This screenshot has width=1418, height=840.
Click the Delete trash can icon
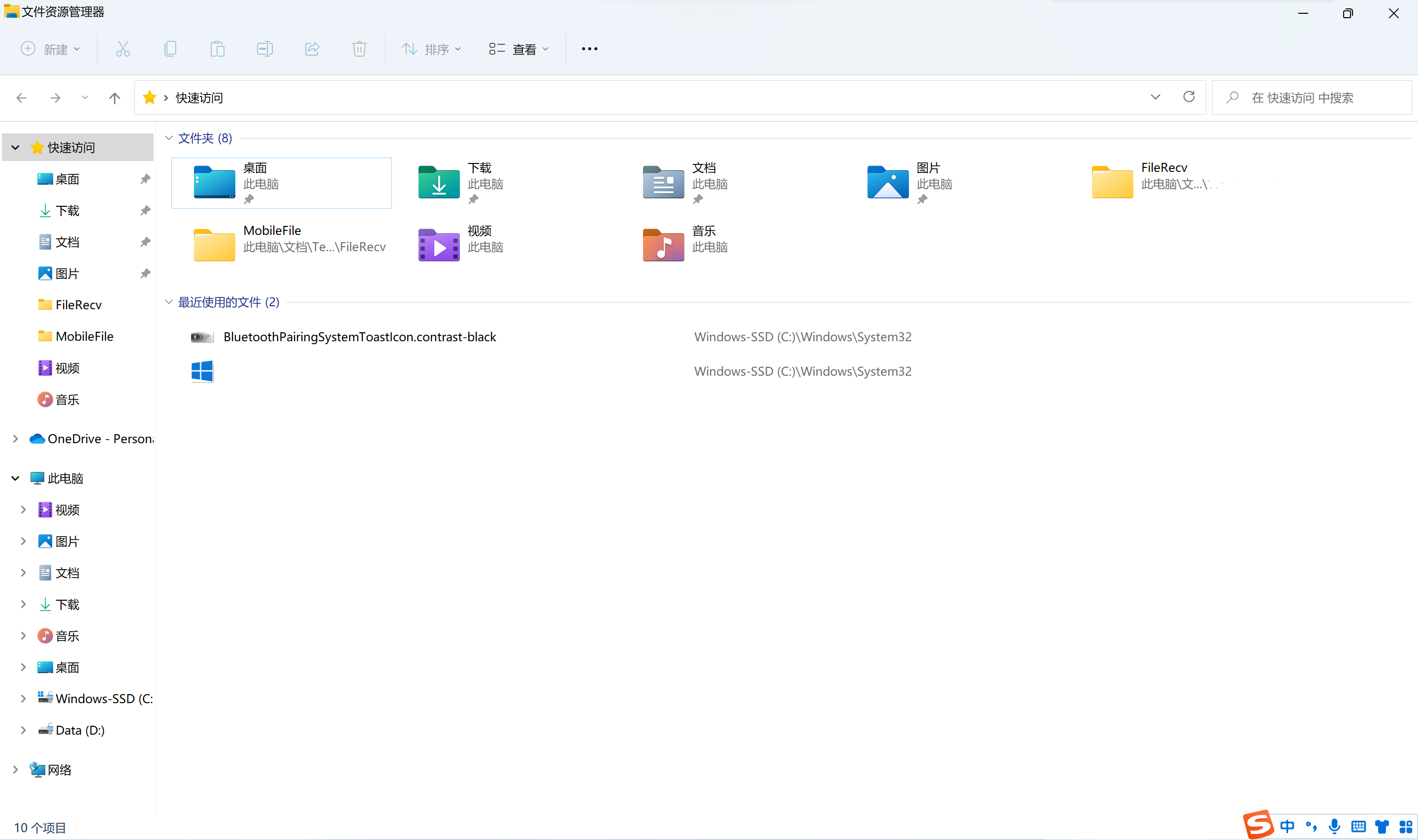pyautogui.click(x=359, y=49)
